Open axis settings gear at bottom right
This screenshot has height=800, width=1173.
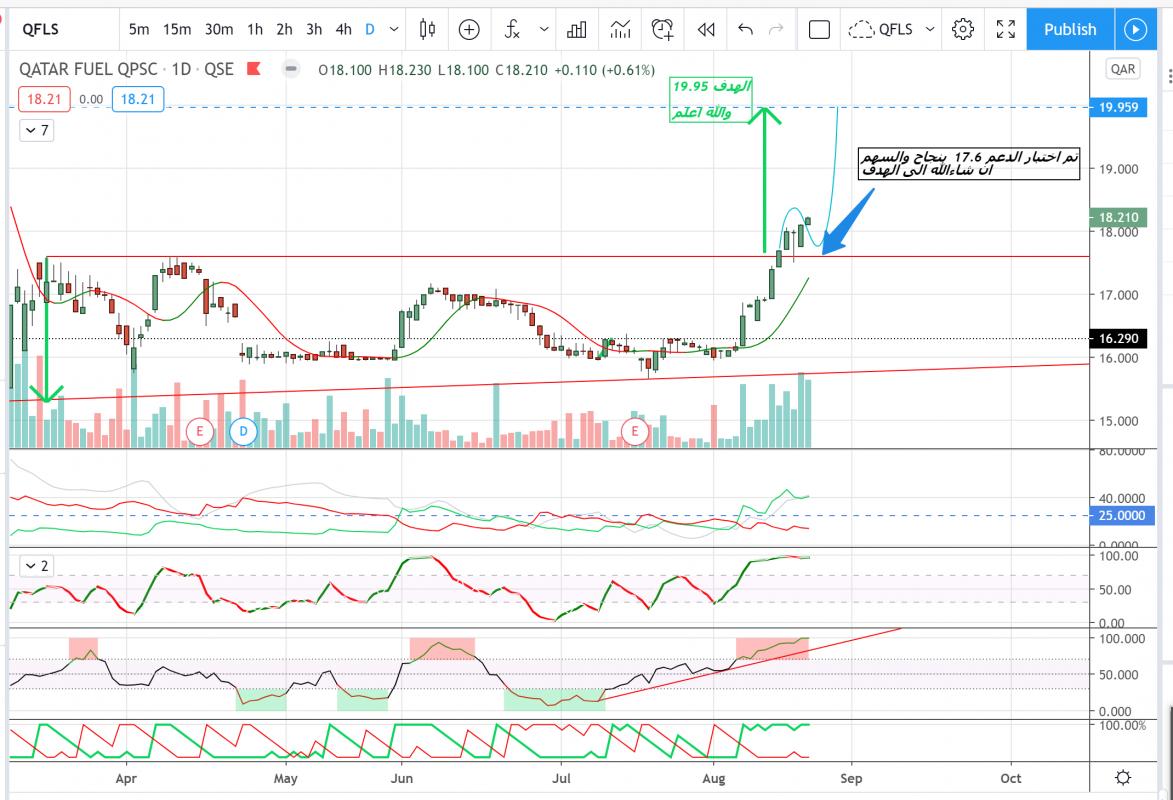pos(1123,778)
